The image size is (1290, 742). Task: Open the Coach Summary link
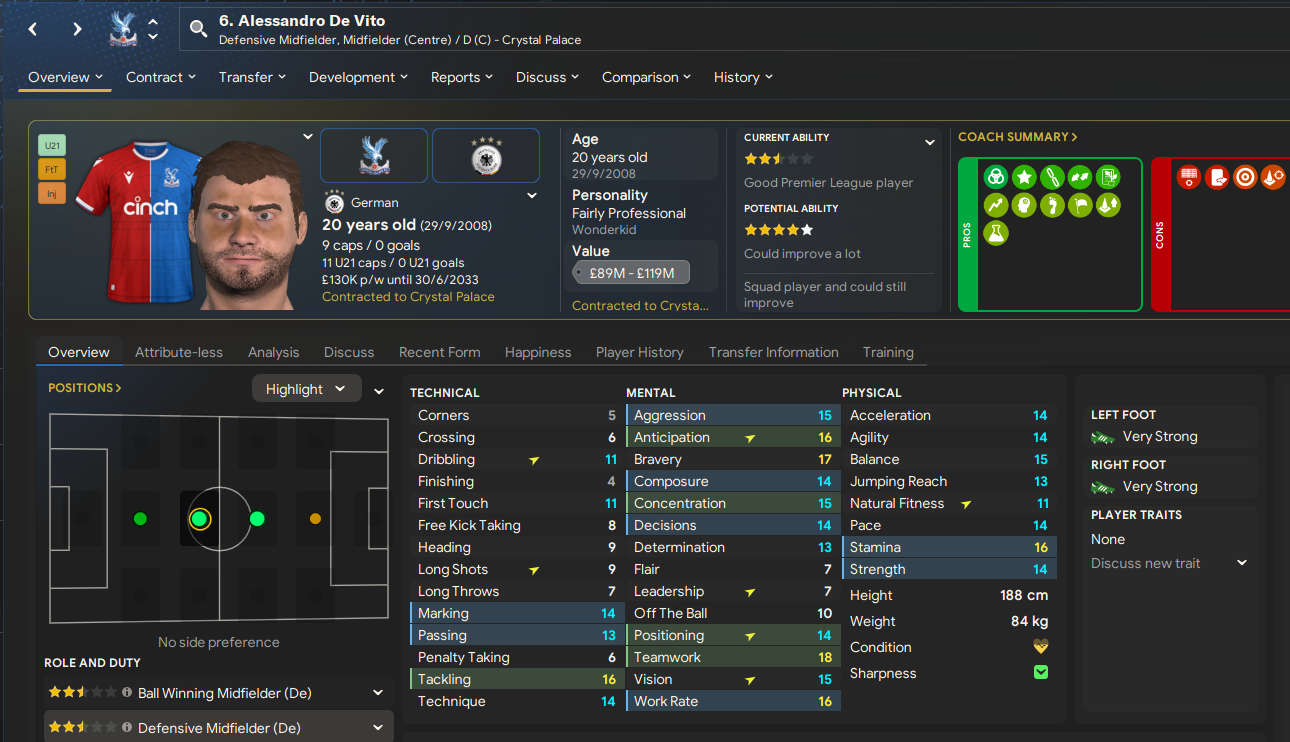point(1017,137)
